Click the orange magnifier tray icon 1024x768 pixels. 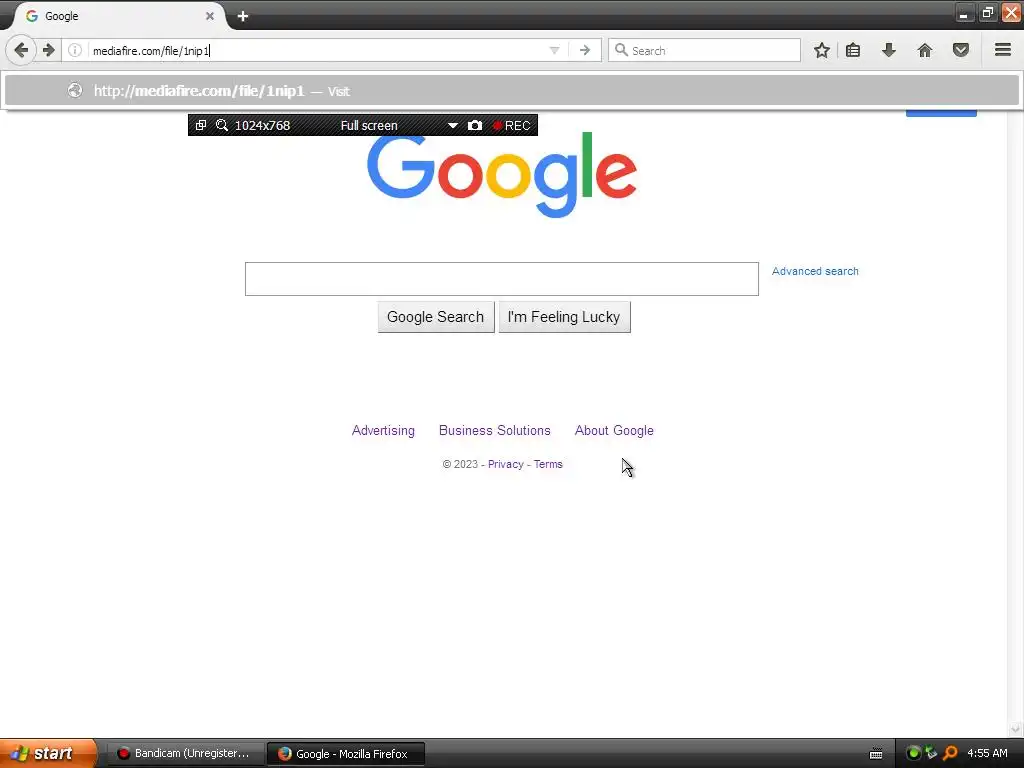pyautogui.click(x=950, y=753)
